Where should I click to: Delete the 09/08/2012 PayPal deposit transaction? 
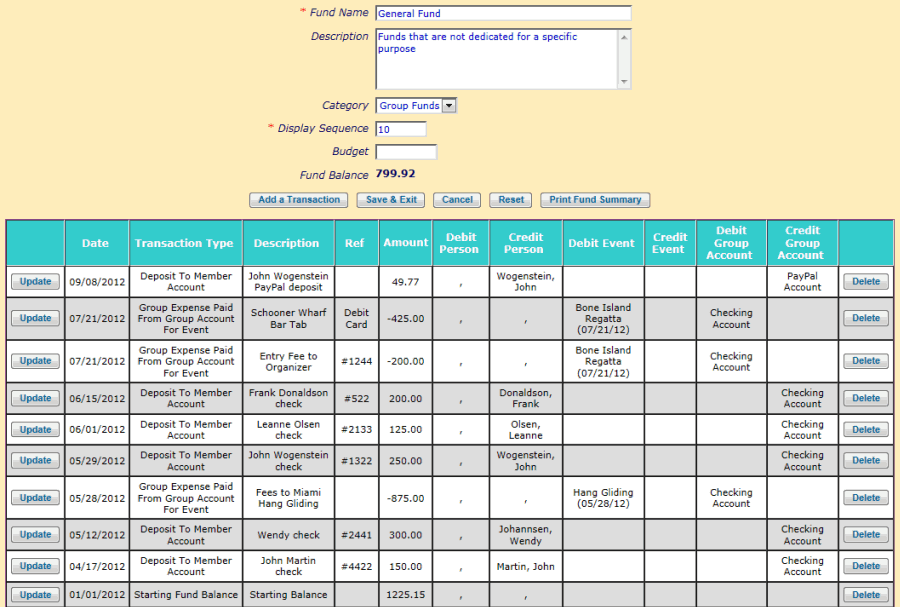866,282
